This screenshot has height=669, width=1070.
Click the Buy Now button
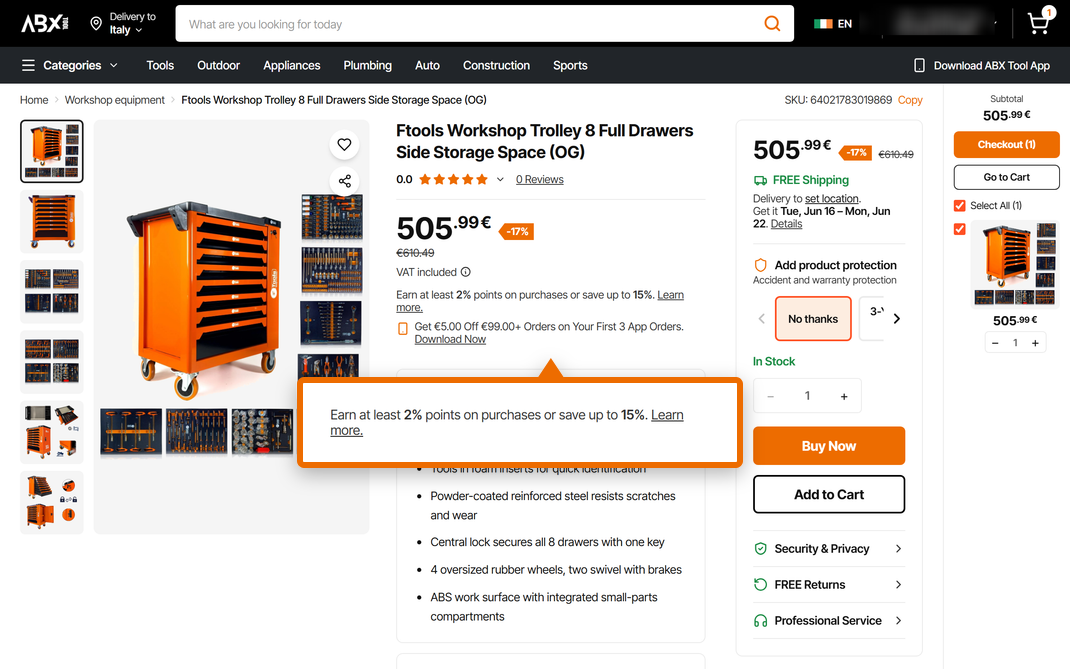828,446
